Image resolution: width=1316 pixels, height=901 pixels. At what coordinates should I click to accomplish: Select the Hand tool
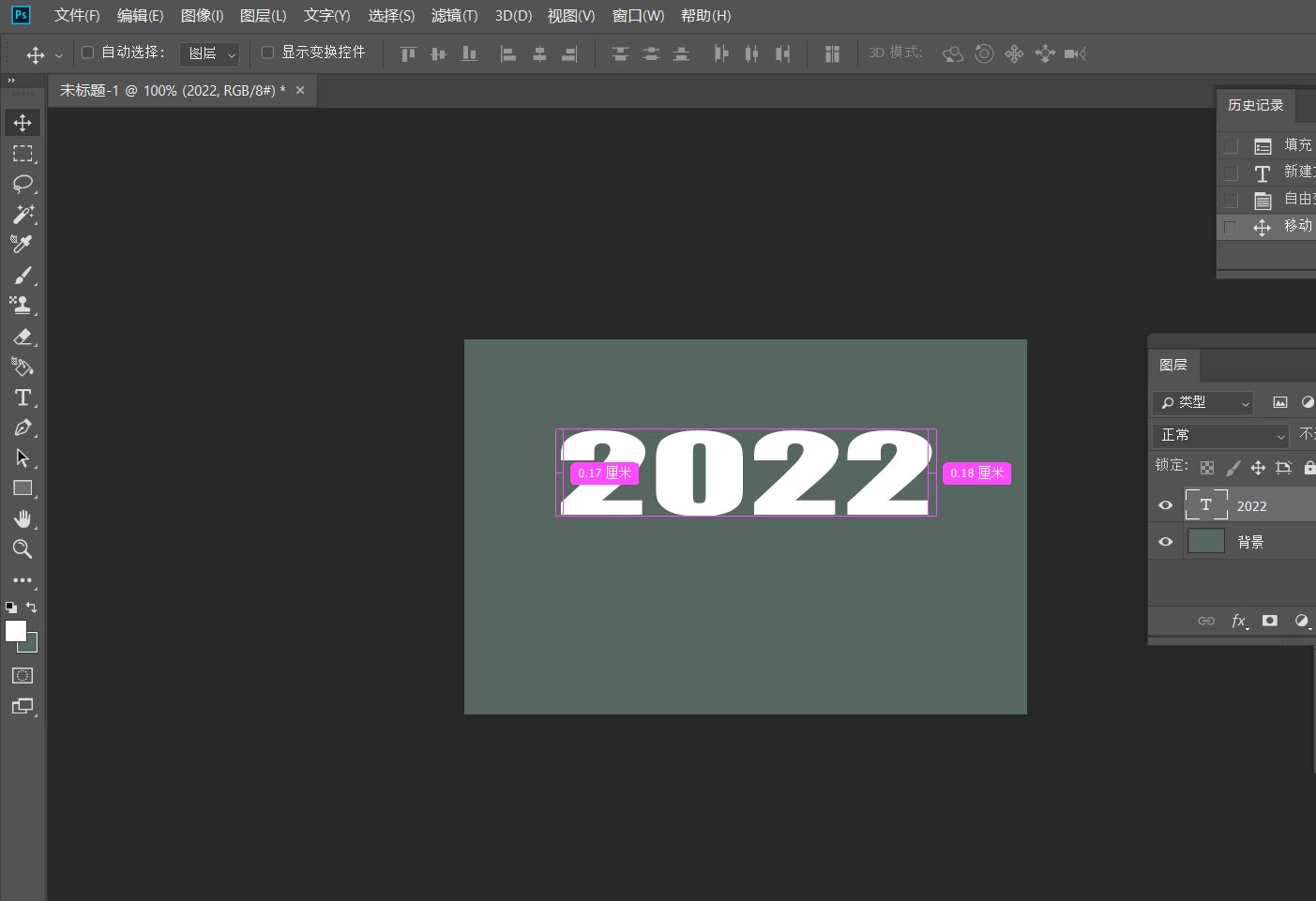click(x=23, y=519)
